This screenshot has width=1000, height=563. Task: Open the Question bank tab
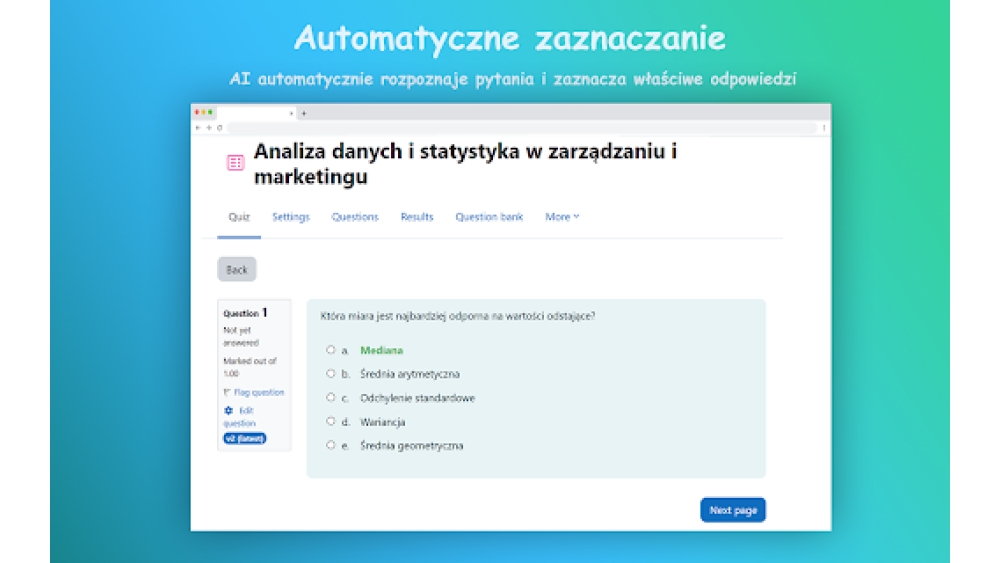[x=489, y=217]
